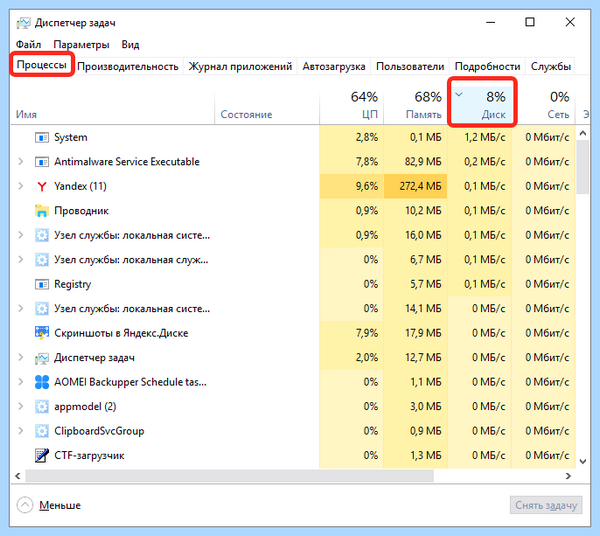
Task: Sort by the Состояние column header
Action: [x=267, y=107]
